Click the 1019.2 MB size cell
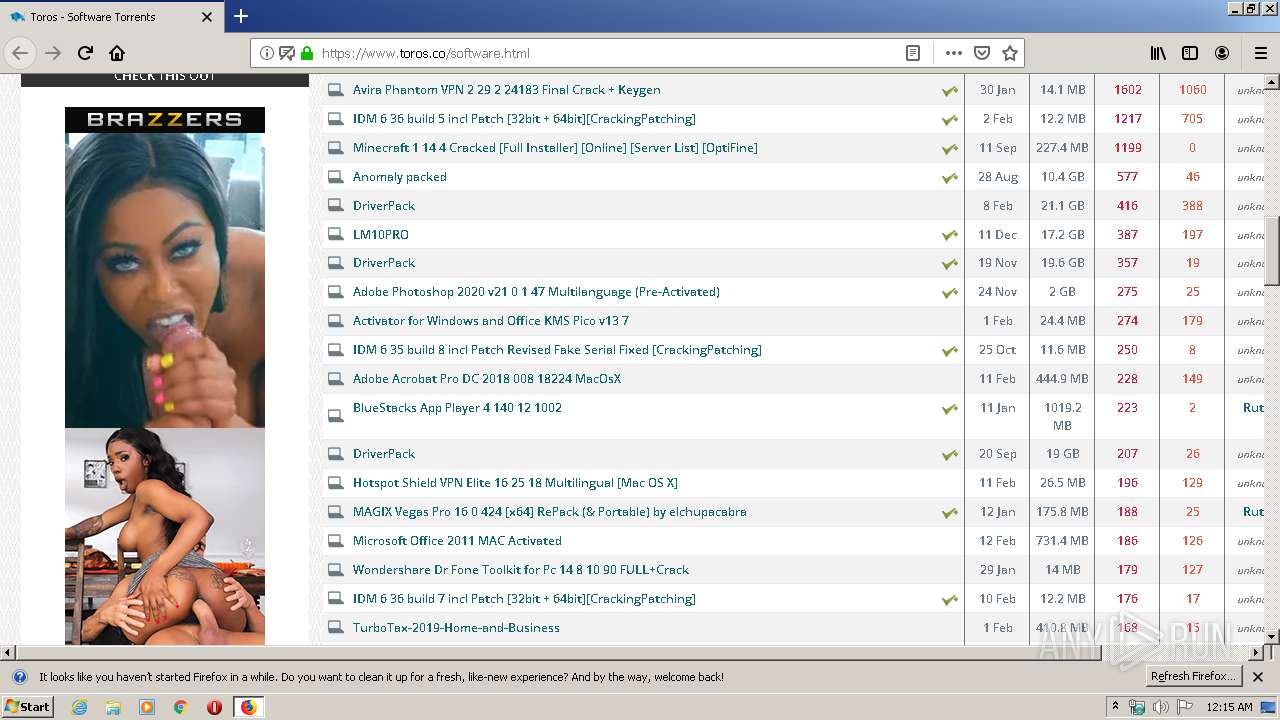This screenshot has width=1280, height=720. [1062, 417]
